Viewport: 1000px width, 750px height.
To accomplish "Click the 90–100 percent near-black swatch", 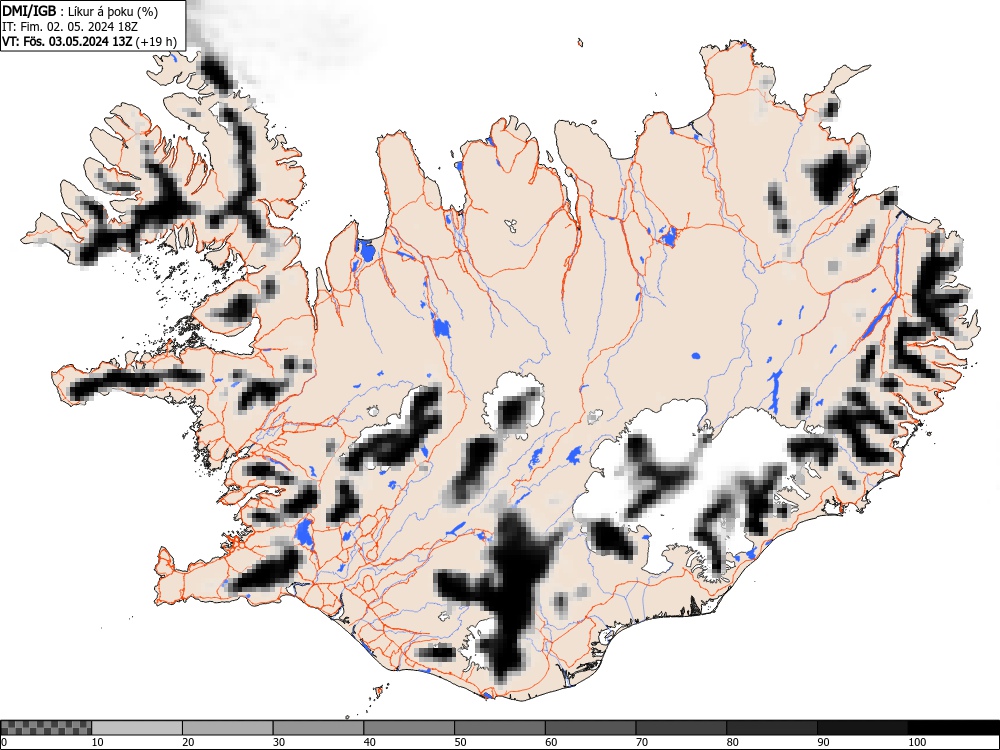I will [862, 728].
